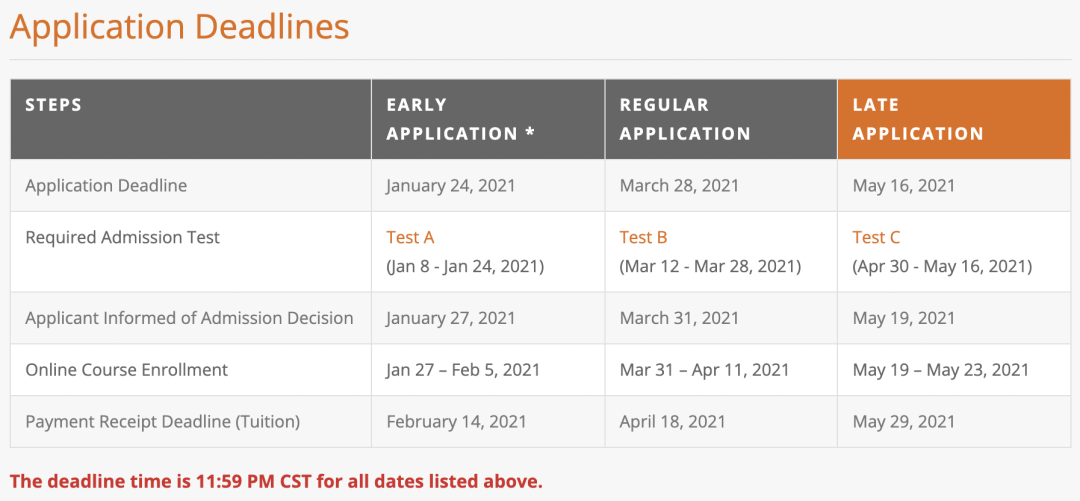Click the Mar 31 – Apr 11 enrollment cell
The width and height of the screenshot is (1080, 501).
tap(721, 370)
